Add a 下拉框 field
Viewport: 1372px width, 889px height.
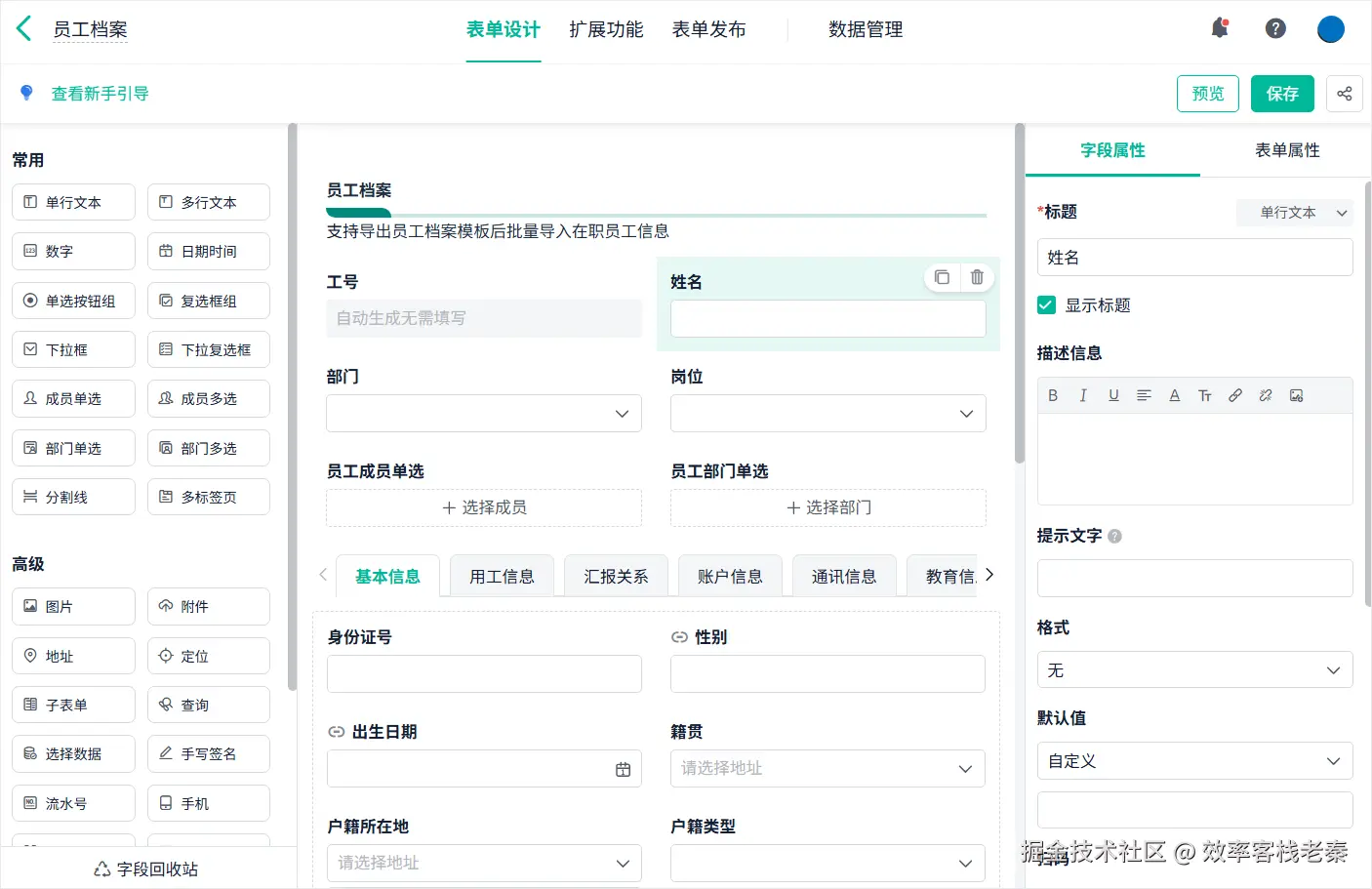click(x=73, y=349)
